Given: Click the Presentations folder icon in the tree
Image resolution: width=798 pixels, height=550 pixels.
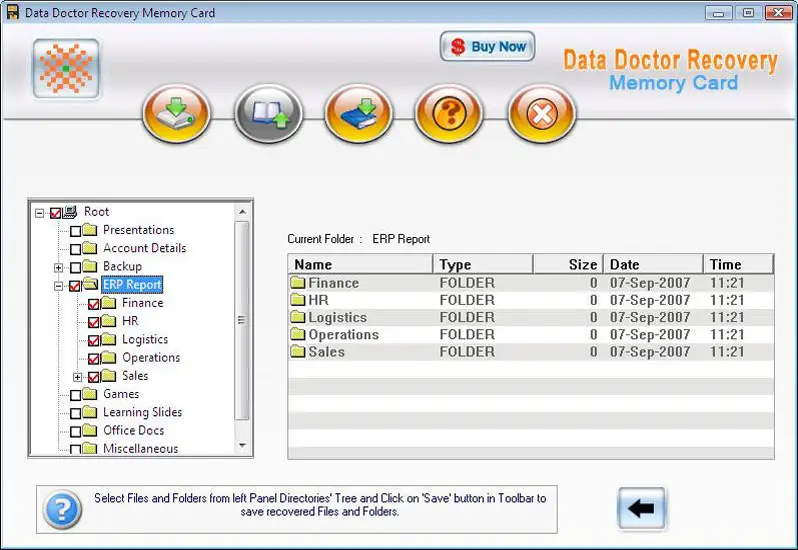Looking at the screenshot, I should pos(90,230).
